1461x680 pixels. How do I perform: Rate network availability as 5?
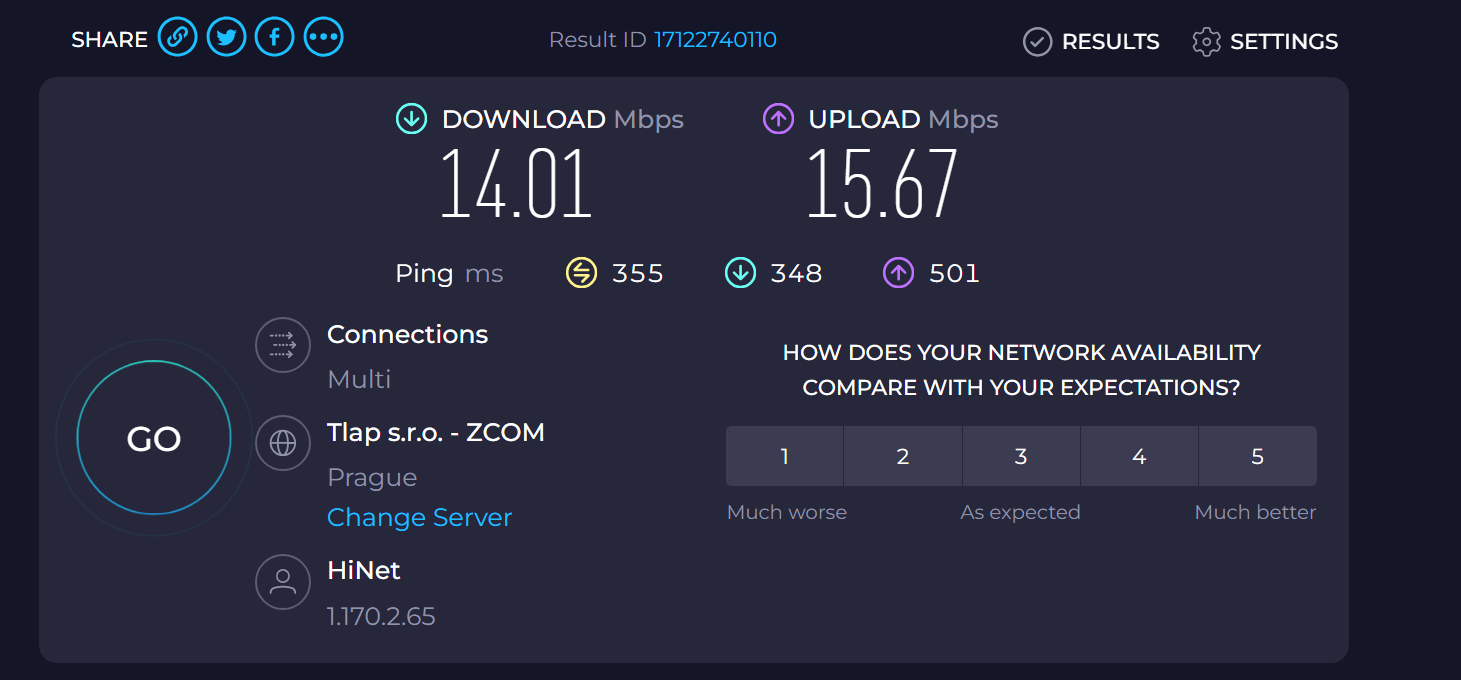[1257, 456]
